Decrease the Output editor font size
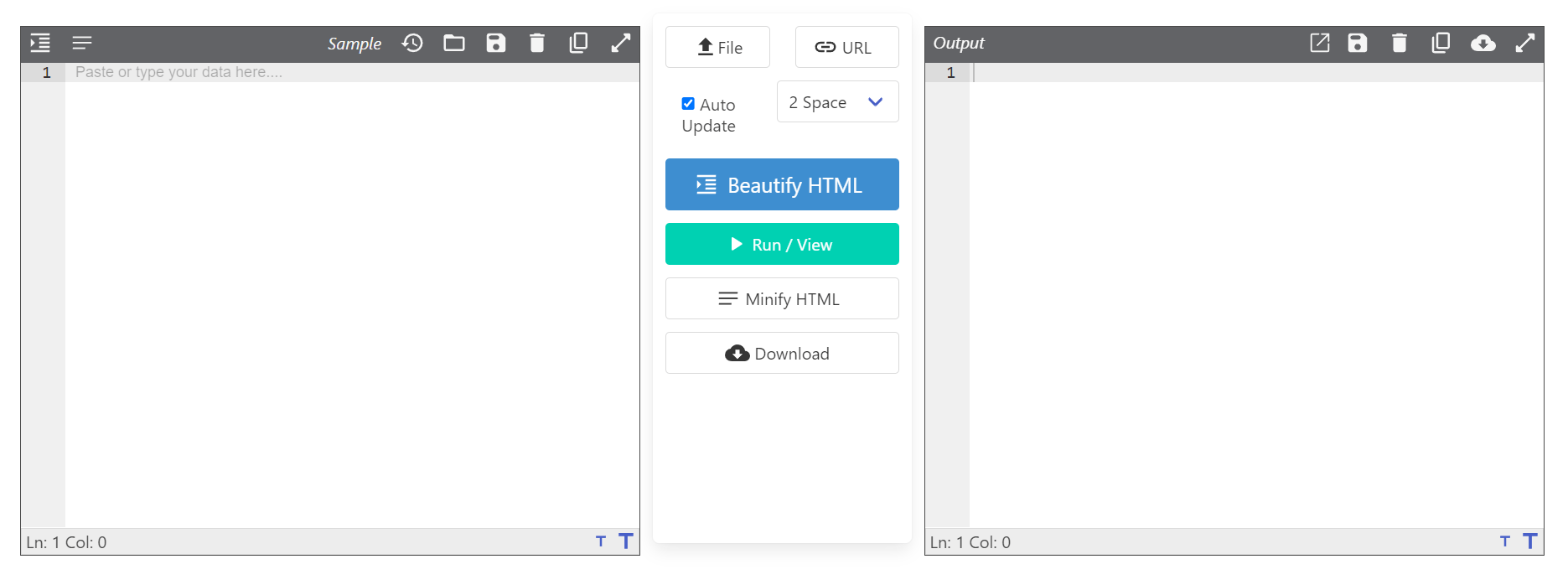This screenshot has height=585, width=1568. [1505, 541]
